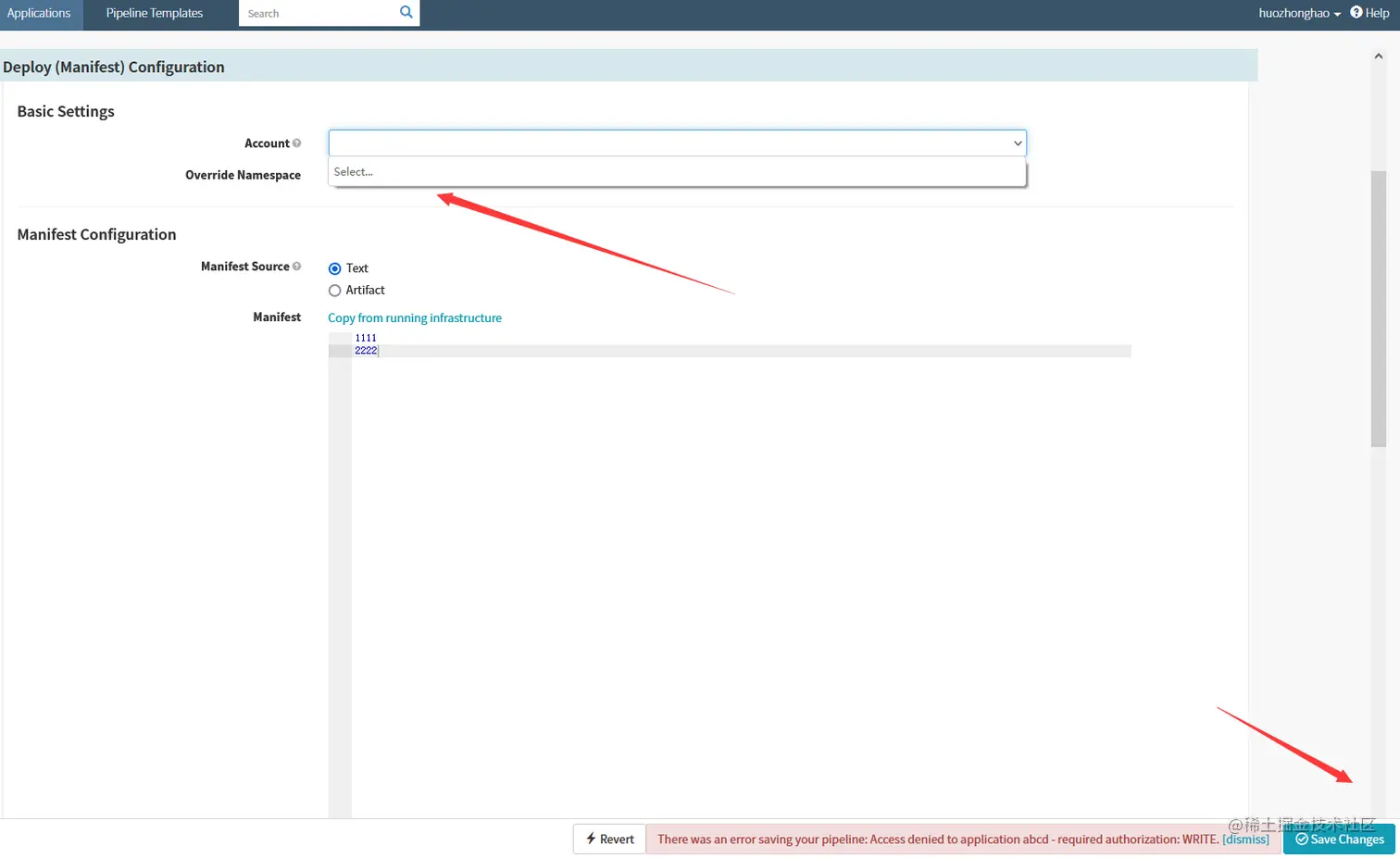Viewport: 1400px width, 858px height.
Task: Click the Account field help icon
Action: point(296,143)
